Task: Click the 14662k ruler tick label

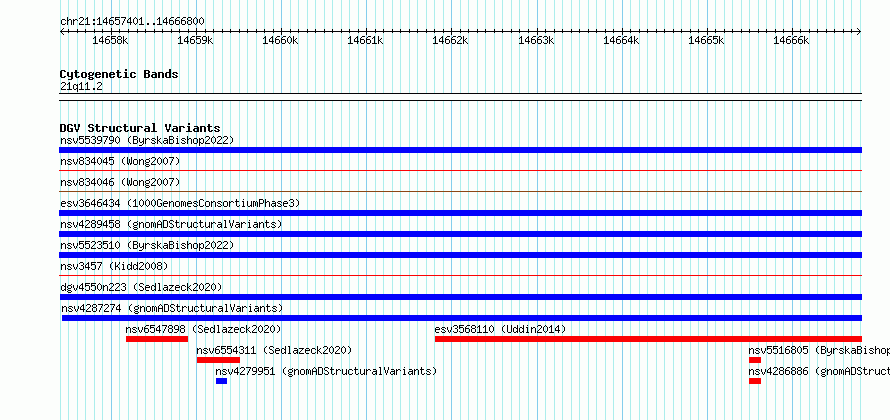Action: (451, 40)
